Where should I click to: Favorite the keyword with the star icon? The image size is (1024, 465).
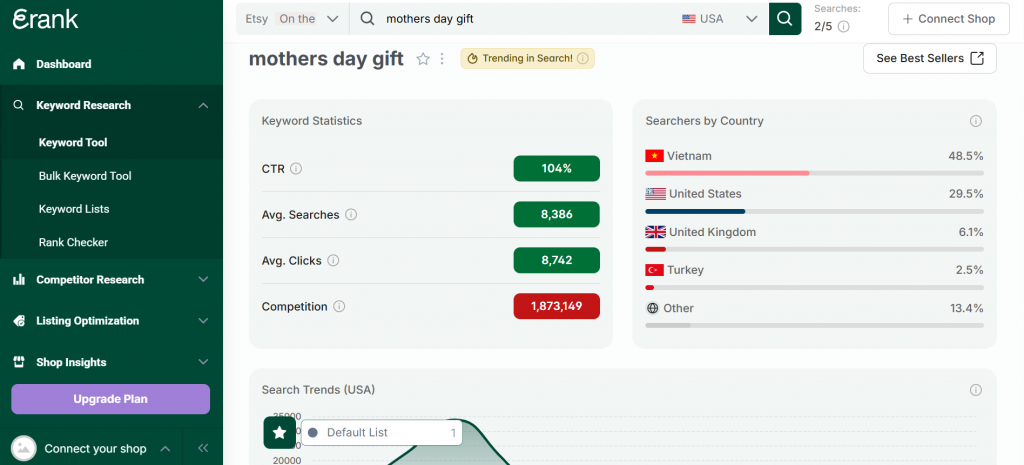point(423,59)
